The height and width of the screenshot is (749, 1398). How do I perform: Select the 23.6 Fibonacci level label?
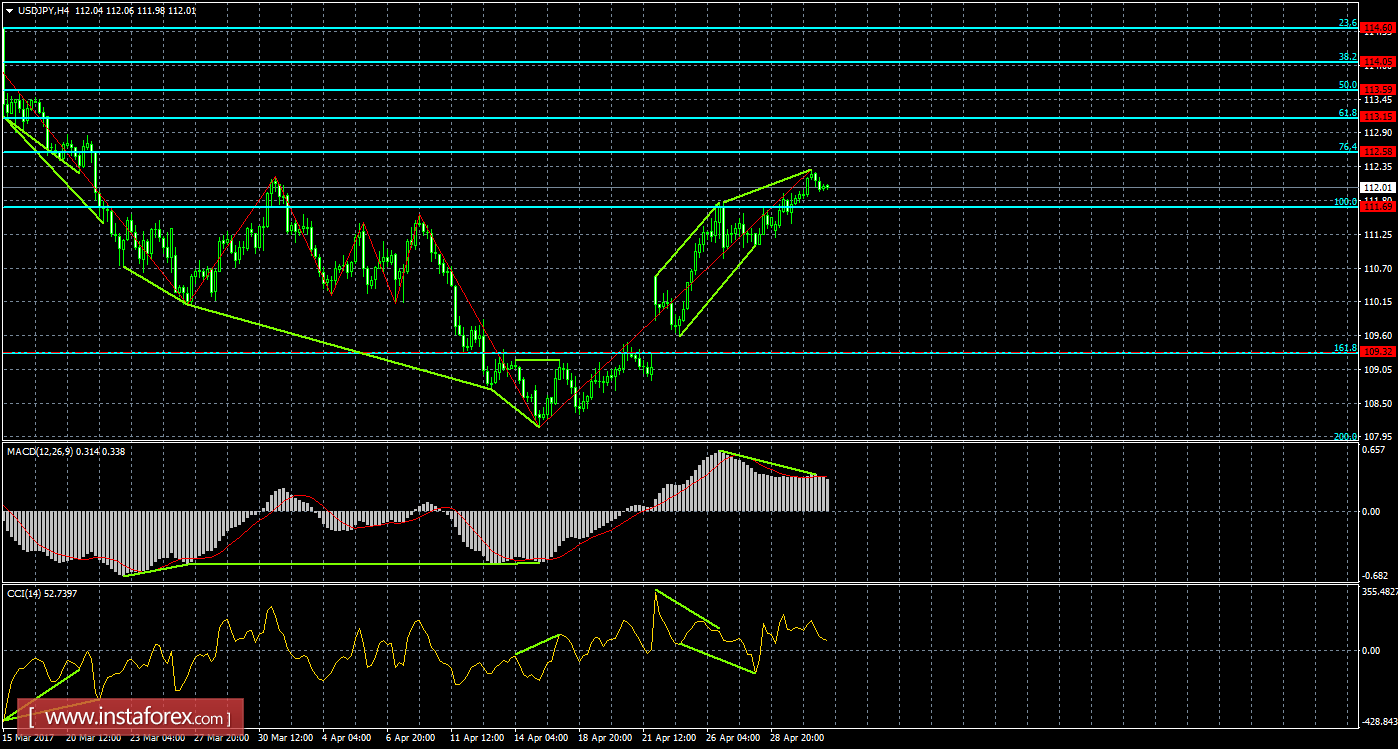[x=1347, y=23]
